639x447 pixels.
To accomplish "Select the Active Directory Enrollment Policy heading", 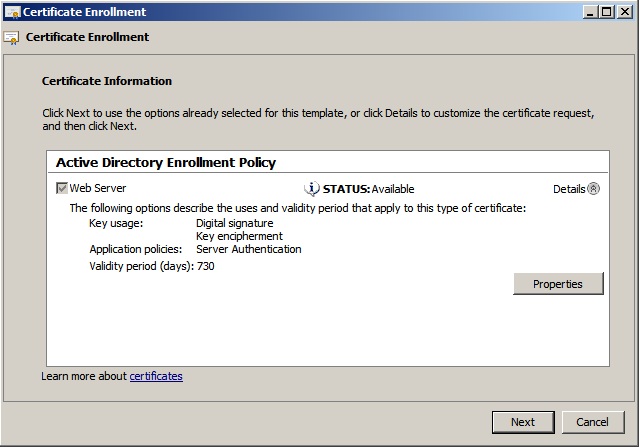I will click(166, 162).
